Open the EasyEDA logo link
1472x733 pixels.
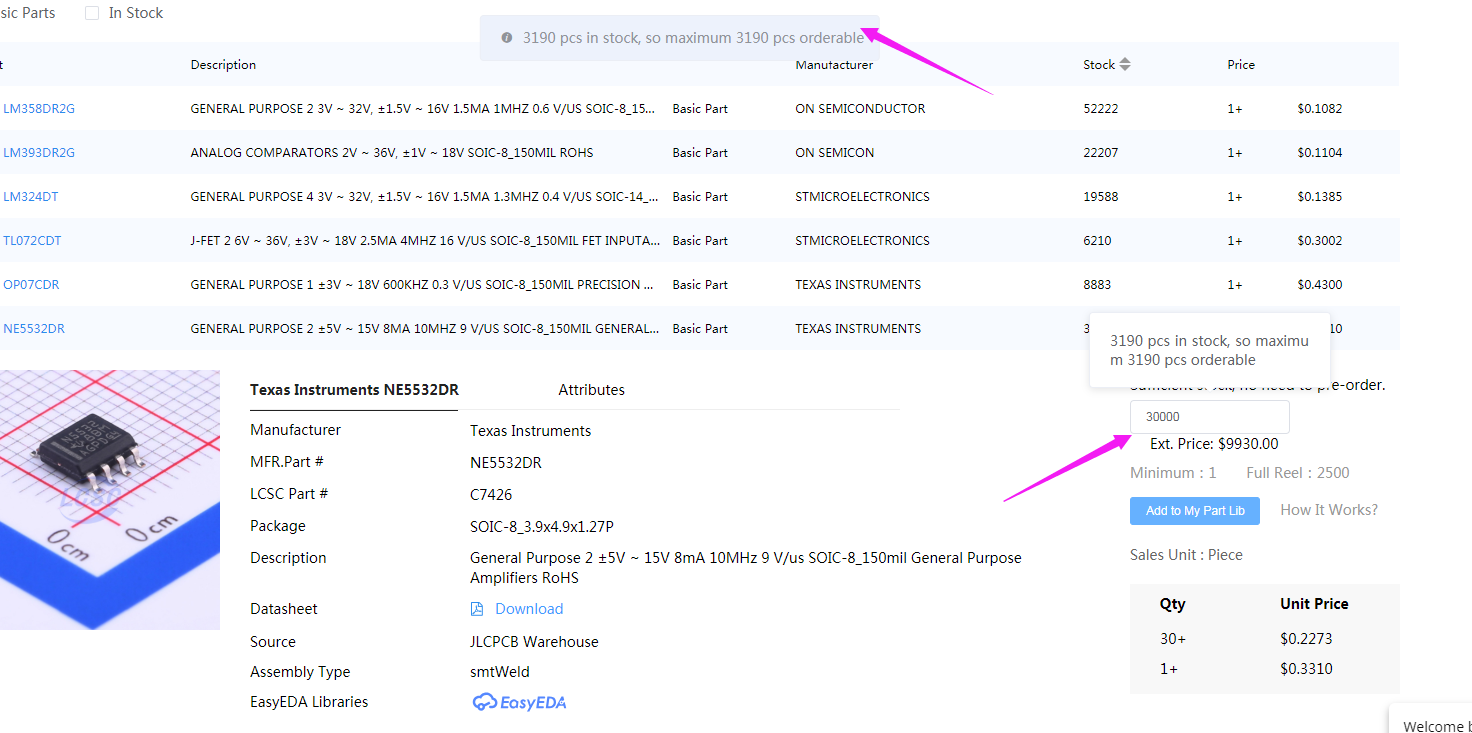(519, 702)
